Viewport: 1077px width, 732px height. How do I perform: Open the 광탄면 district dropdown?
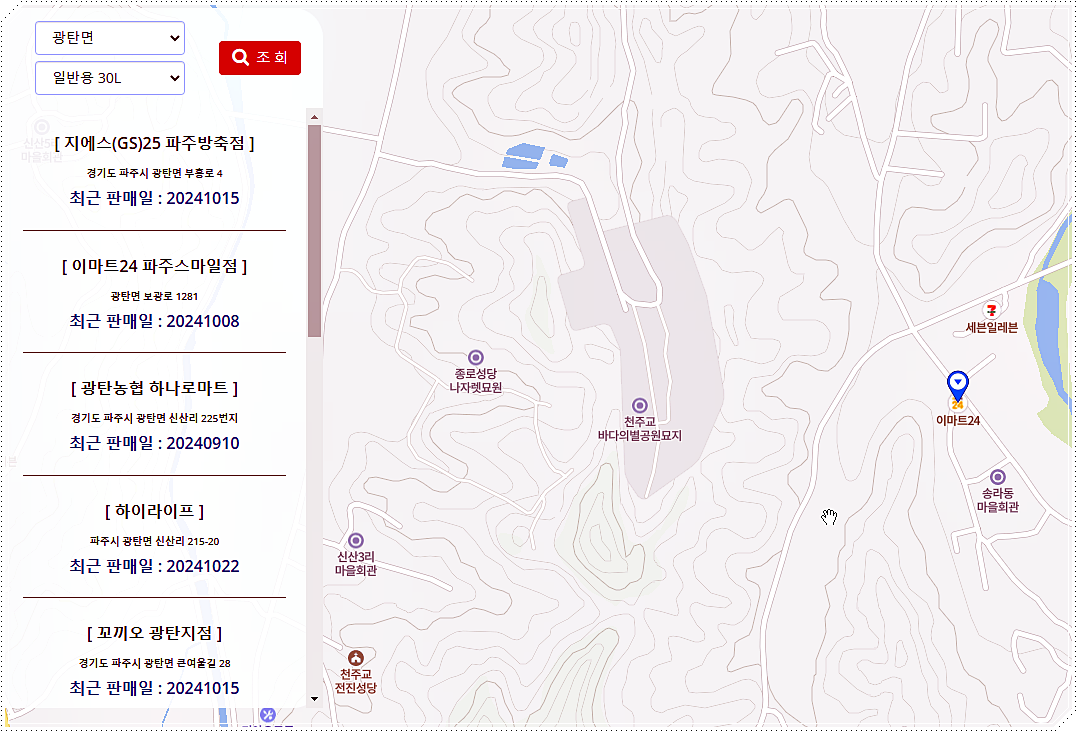tap(110, 38)
